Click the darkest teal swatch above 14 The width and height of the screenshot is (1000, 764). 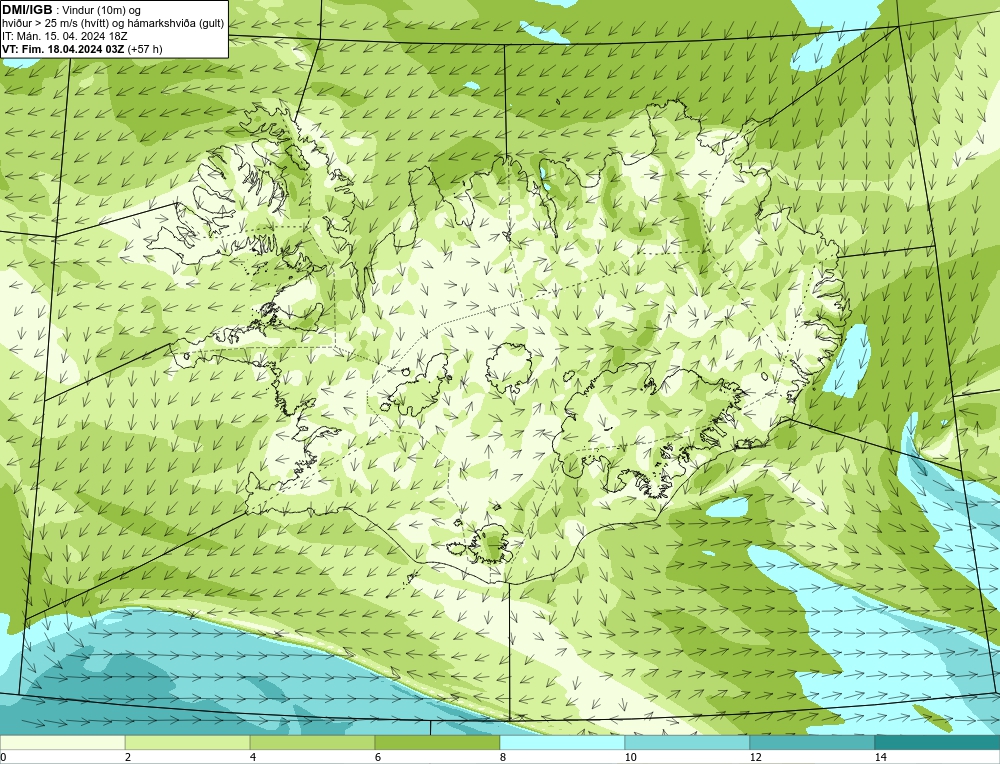click(938, 742)
